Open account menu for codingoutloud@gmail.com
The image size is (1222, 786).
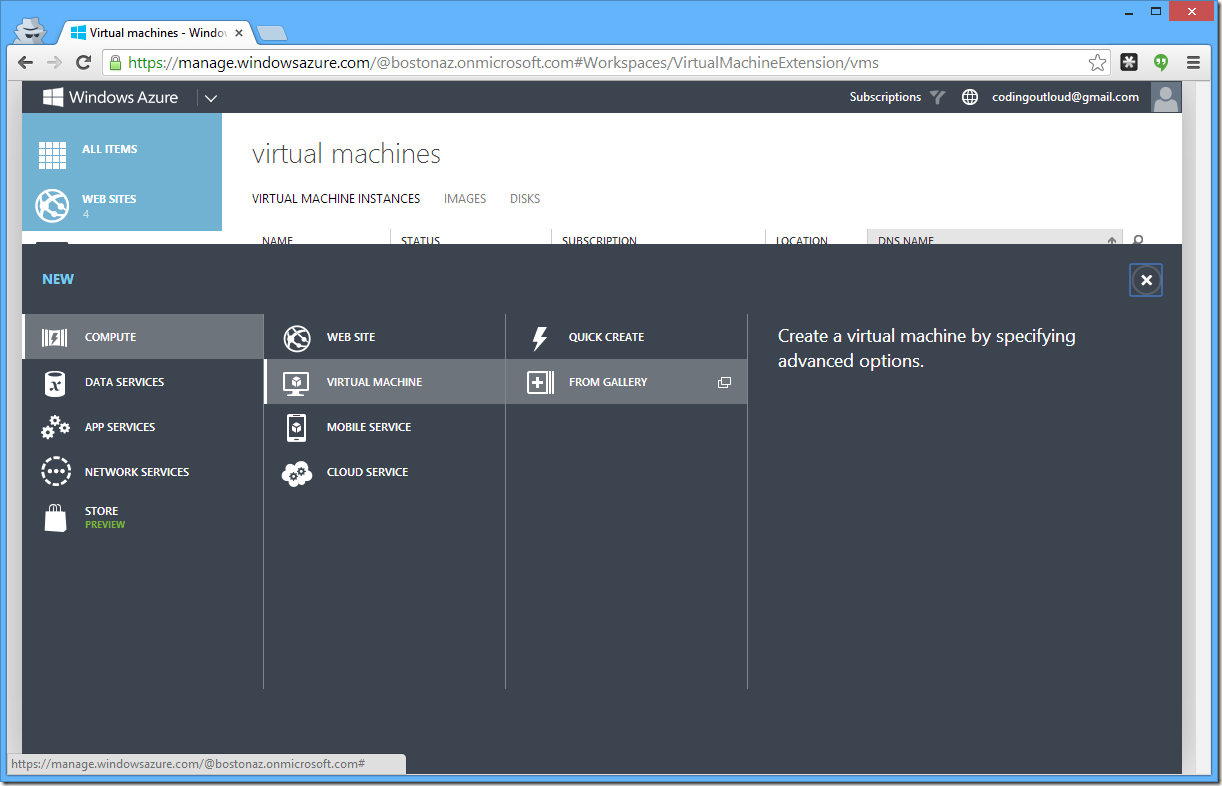tap(1065, 97)
